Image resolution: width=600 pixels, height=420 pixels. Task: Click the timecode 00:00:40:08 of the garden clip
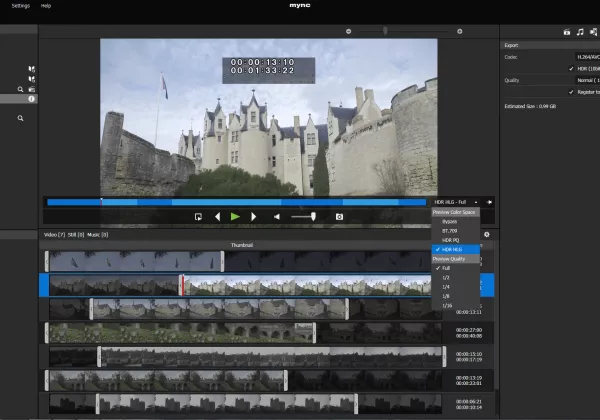coord(469,336)
